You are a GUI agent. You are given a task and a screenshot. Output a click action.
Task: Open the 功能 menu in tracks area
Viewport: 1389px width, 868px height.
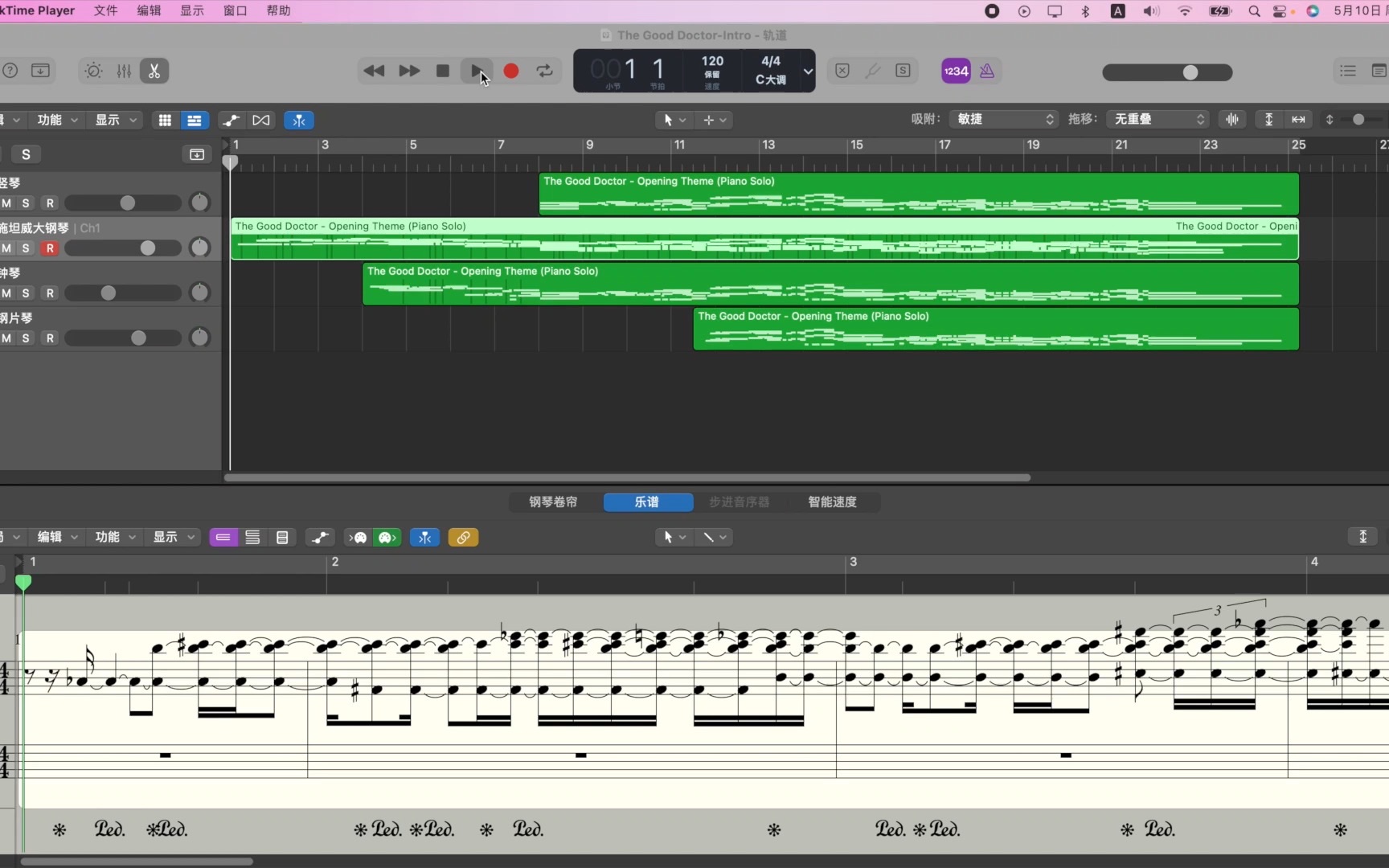pyautogui.click(x=56, y=120)
